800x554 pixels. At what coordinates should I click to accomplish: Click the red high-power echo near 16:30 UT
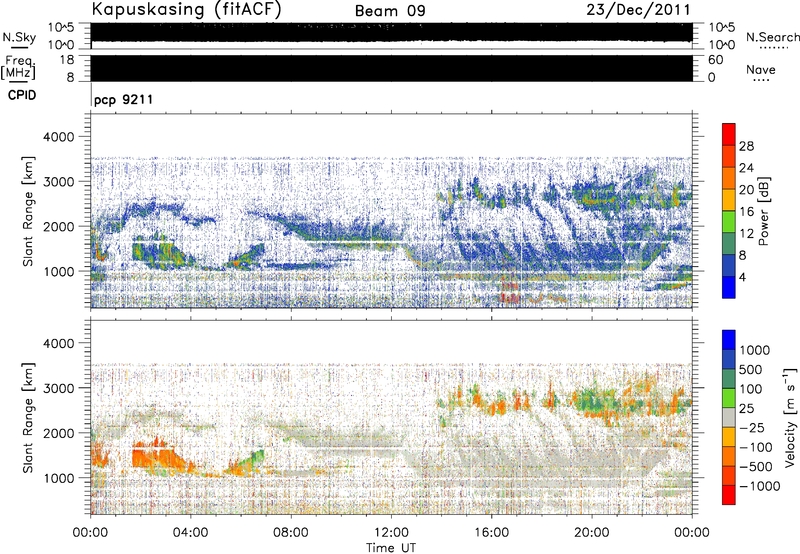[x=510, y=290]
